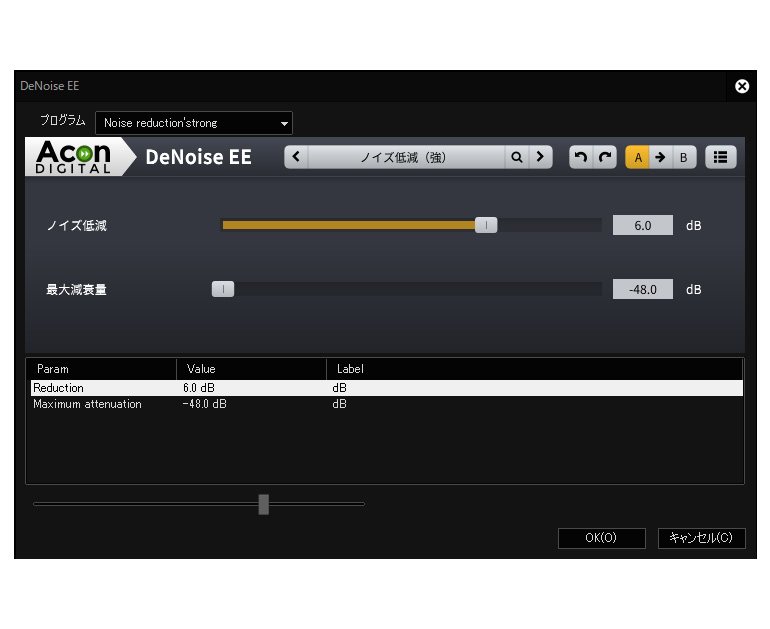Open preset search with the magnifier icon
This screenshot has width=770, height=629.
tap(517, 157)
